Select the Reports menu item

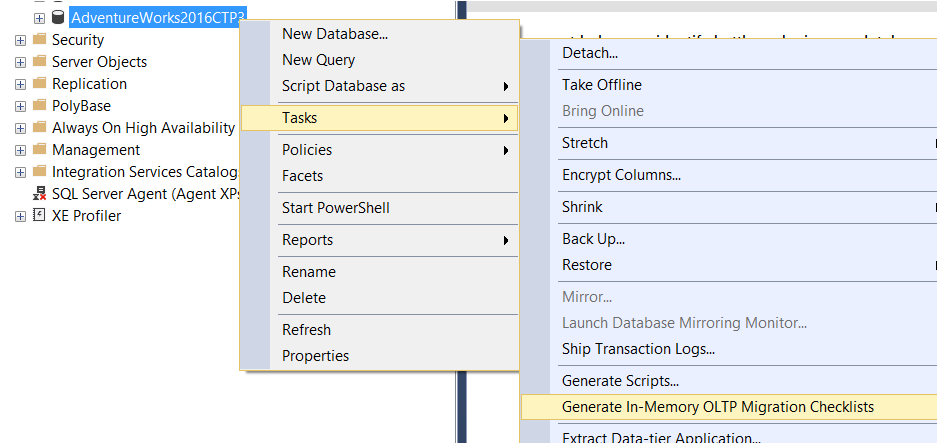(x=379, y=240)
